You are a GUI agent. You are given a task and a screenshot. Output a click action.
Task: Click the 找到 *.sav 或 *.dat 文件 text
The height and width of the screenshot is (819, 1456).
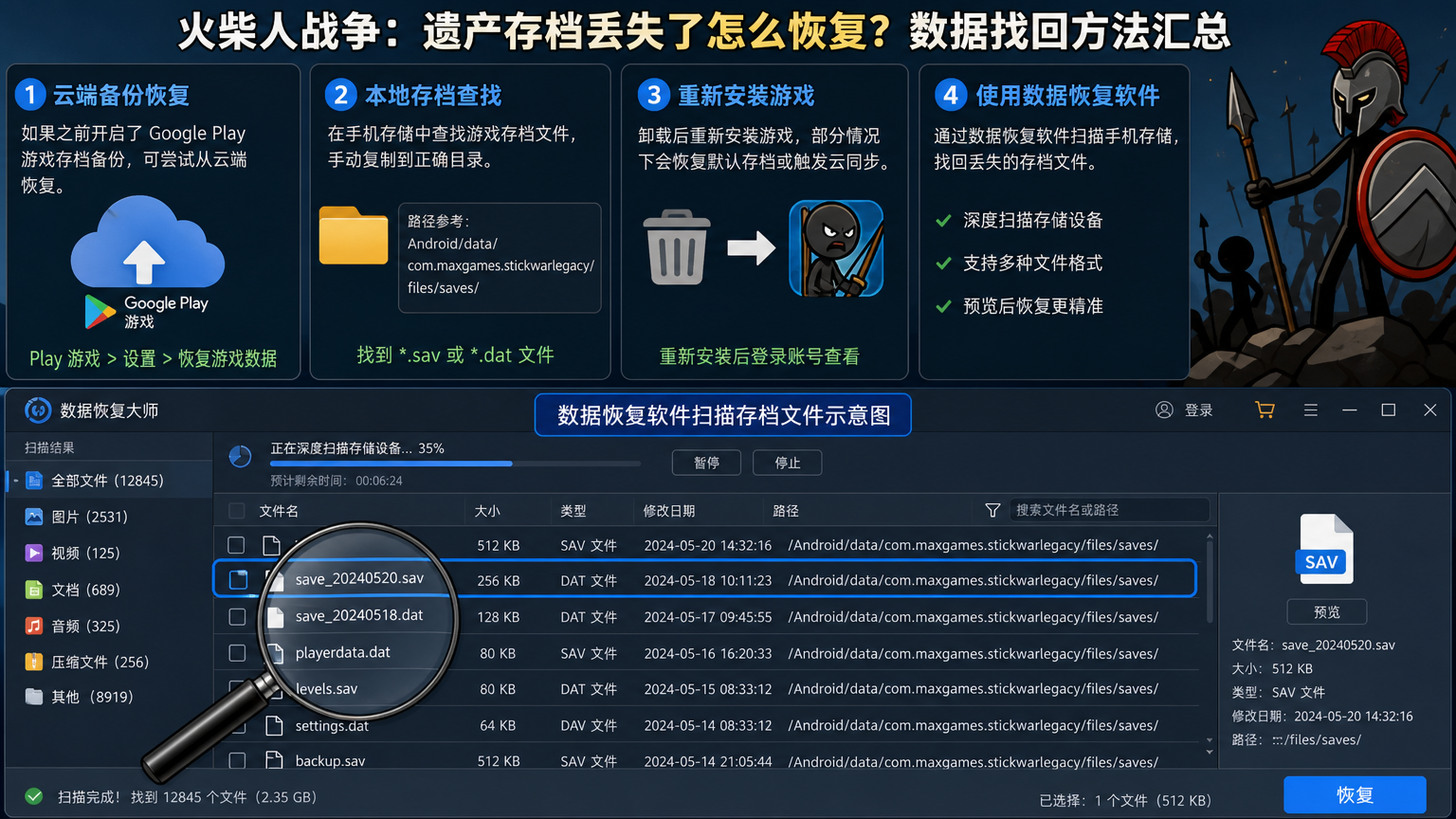455,355
